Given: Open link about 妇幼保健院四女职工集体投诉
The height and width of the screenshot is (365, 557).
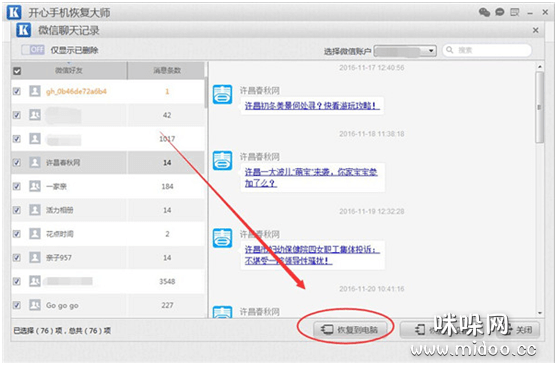Looking at the screenshot, I should click(312, 255).
